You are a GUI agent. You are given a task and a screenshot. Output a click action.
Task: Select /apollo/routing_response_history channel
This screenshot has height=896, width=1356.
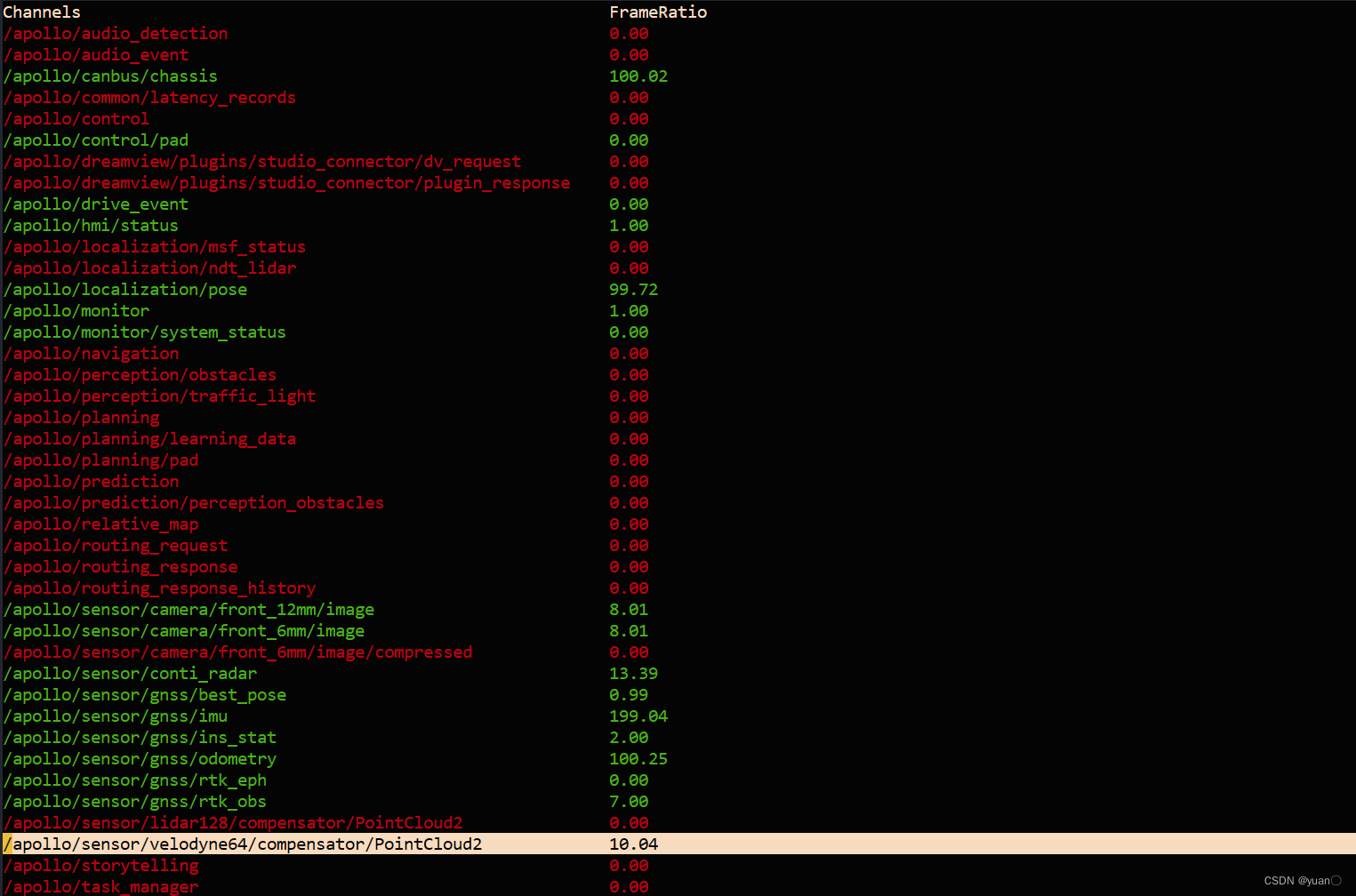tap(159, 588)
